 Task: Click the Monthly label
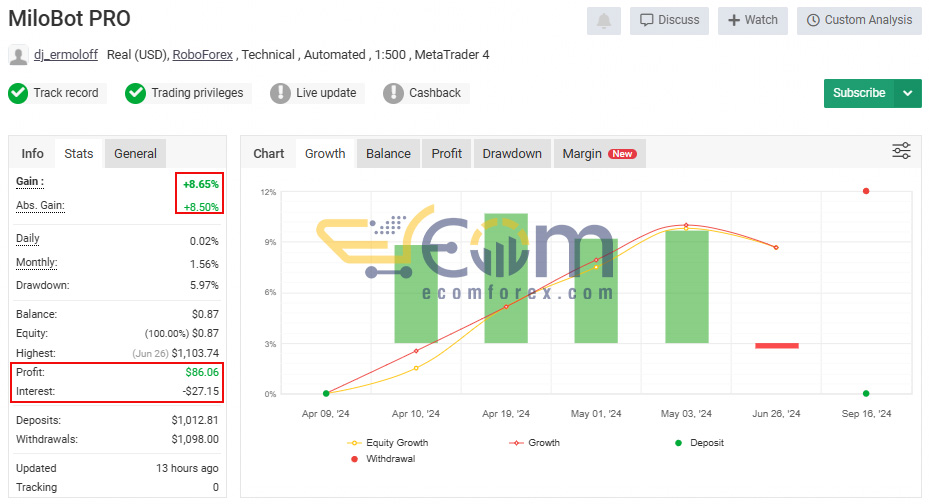point(36,262)
